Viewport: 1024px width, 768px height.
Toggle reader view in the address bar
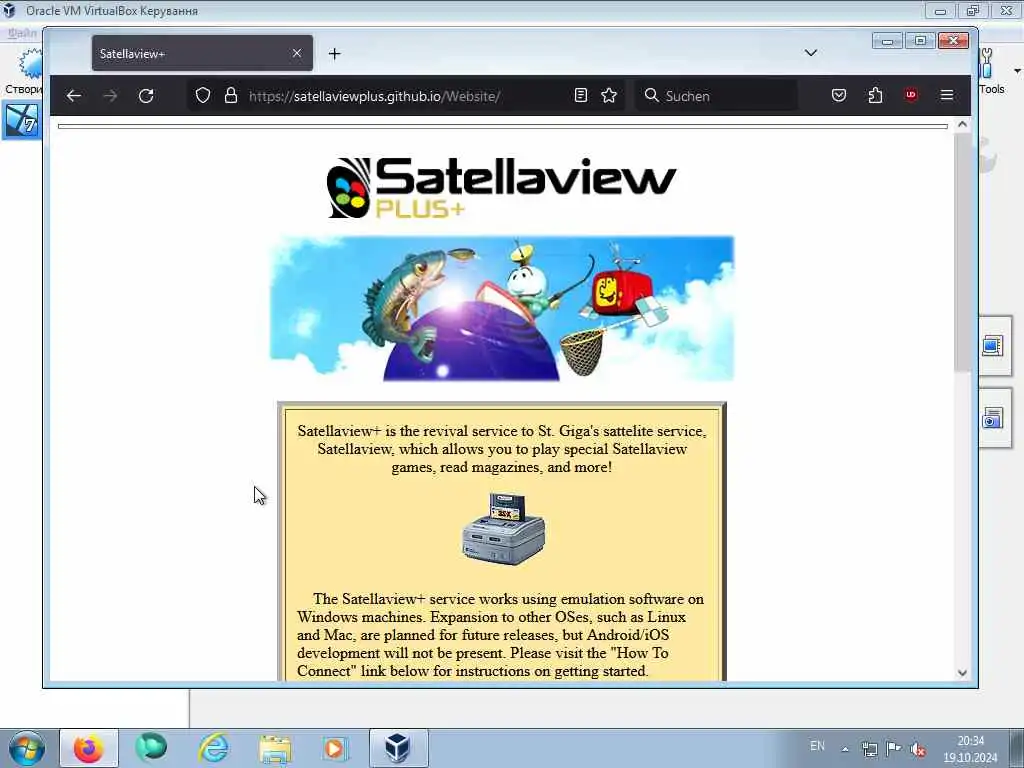(x=581, y=95)
